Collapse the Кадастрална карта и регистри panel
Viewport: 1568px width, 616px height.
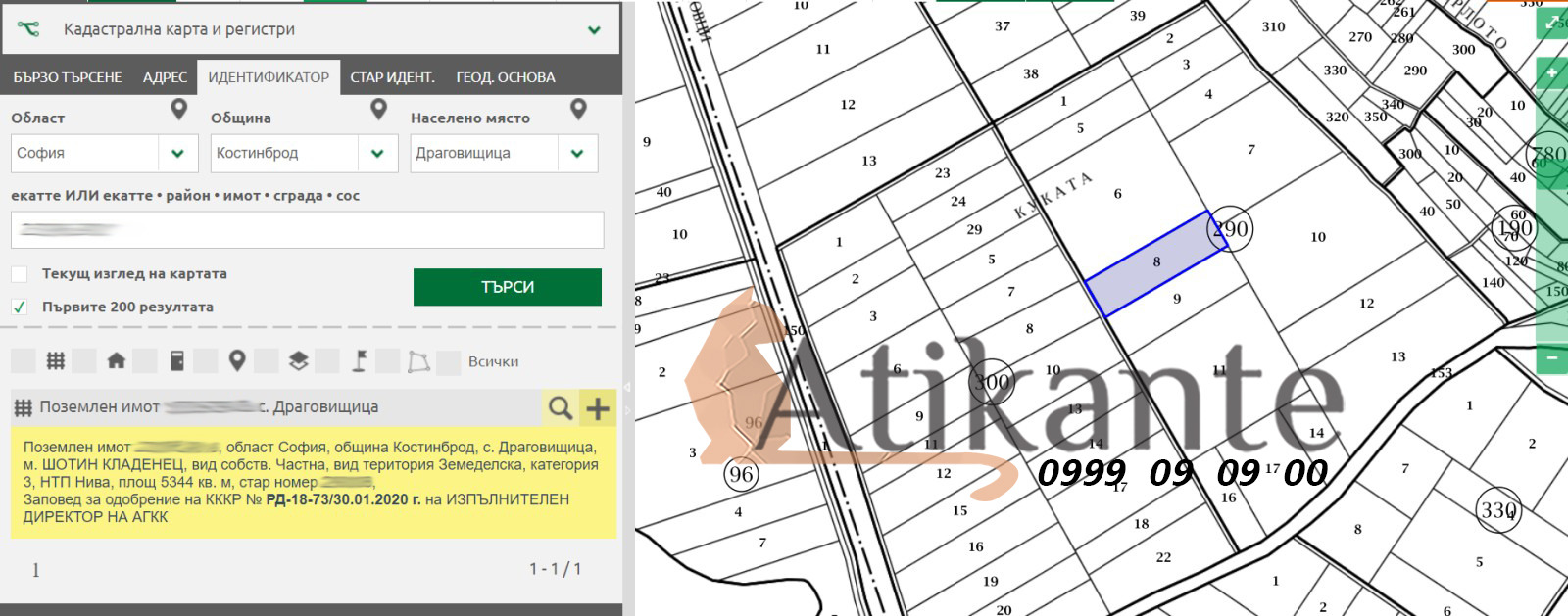point(594,30)
